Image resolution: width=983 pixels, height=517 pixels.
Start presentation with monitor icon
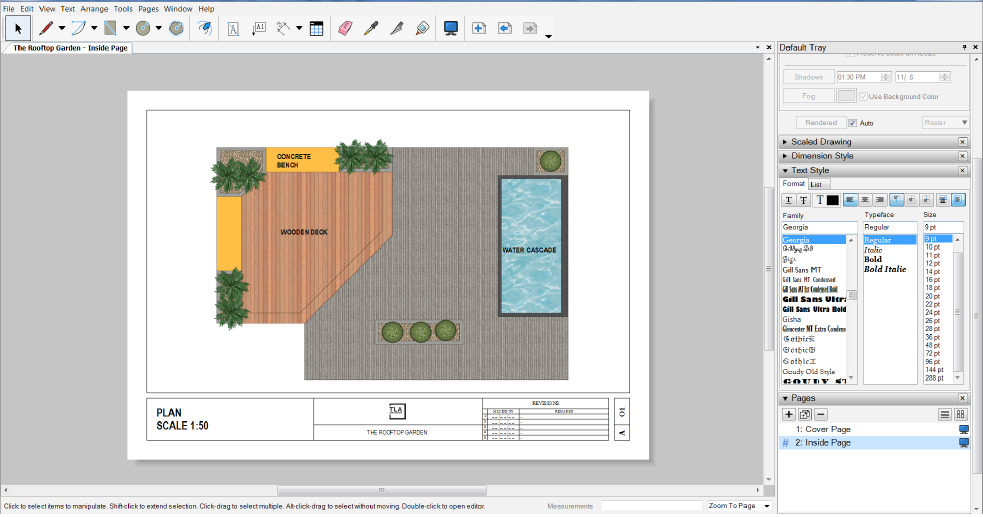click(x=451, y=28)
